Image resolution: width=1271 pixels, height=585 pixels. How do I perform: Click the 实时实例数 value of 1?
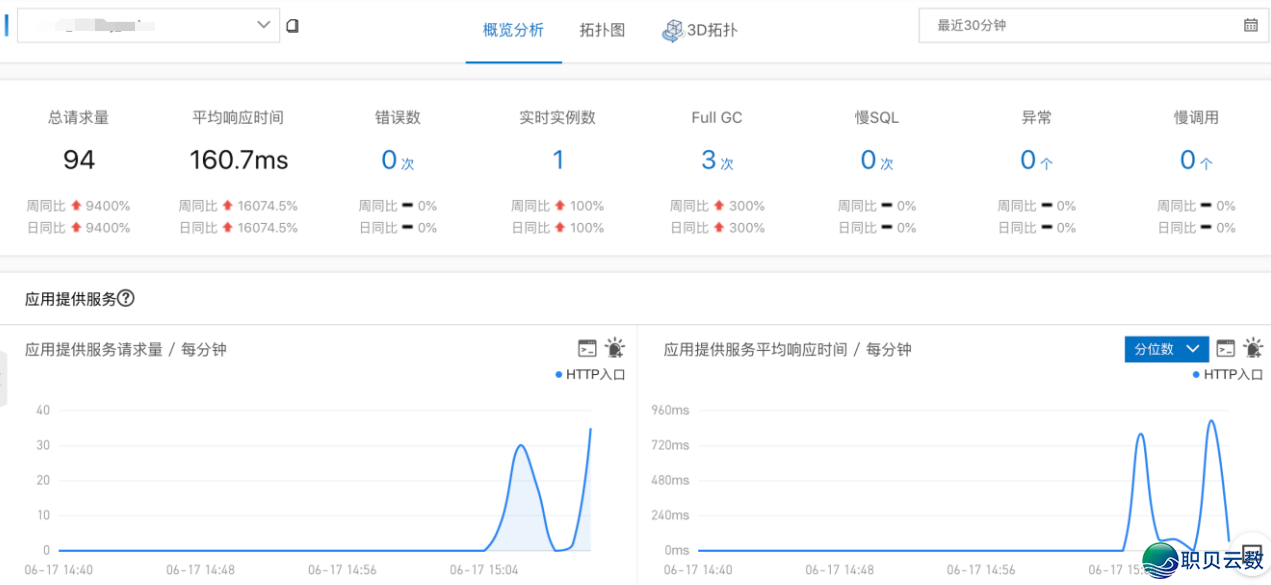click(558, 160)
